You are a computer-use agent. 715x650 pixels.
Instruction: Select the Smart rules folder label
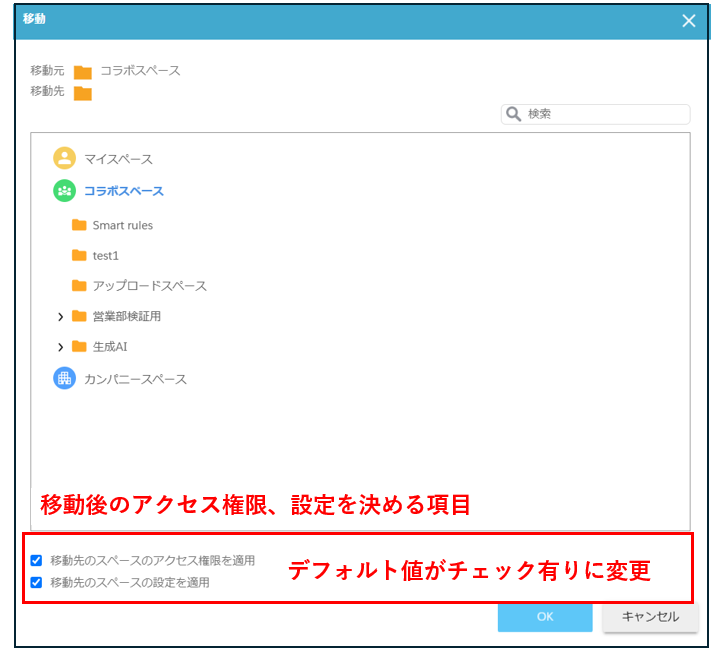click(x=123, y=225)
